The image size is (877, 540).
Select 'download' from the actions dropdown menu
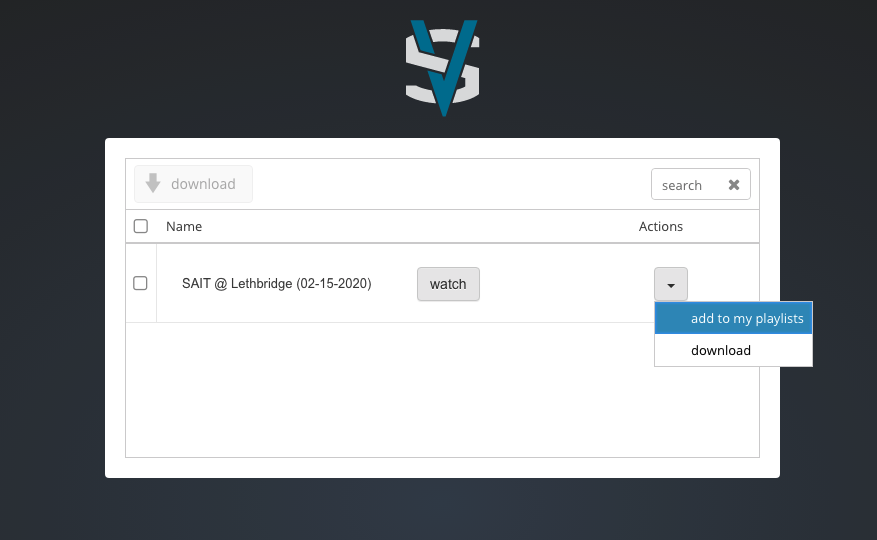(x=720, y=350)
